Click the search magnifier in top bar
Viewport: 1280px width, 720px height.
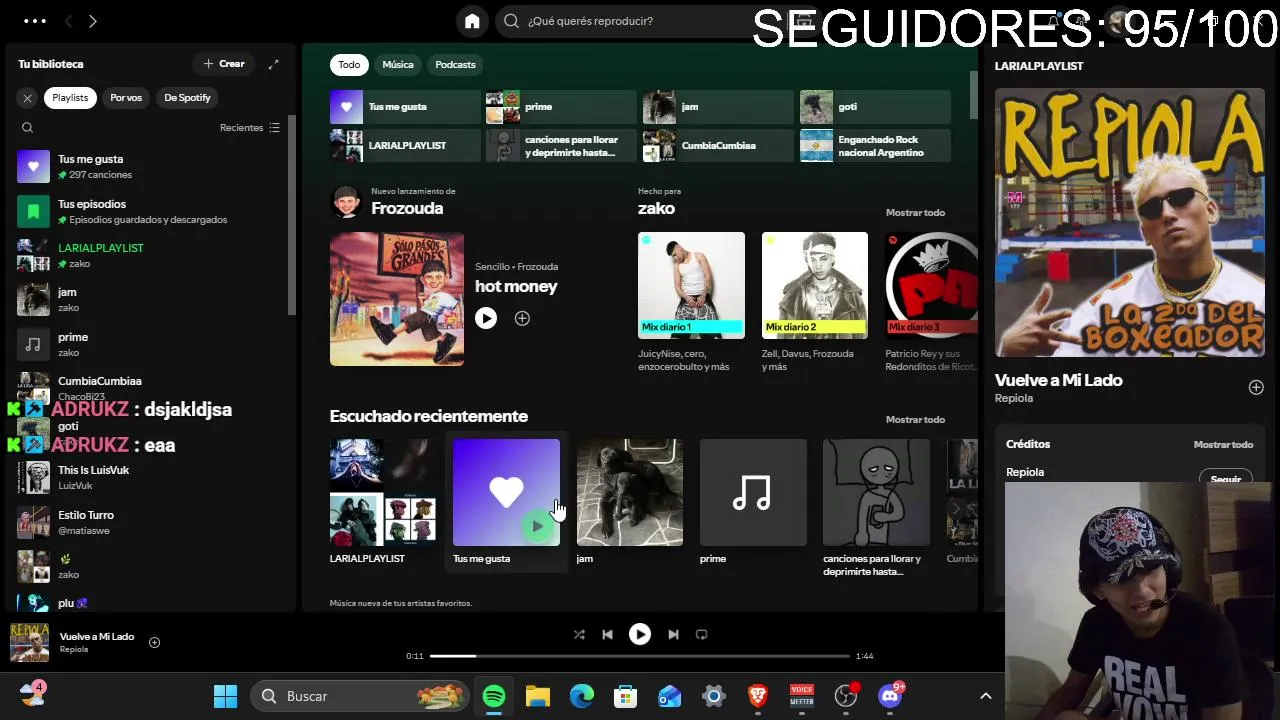[512, 21]
